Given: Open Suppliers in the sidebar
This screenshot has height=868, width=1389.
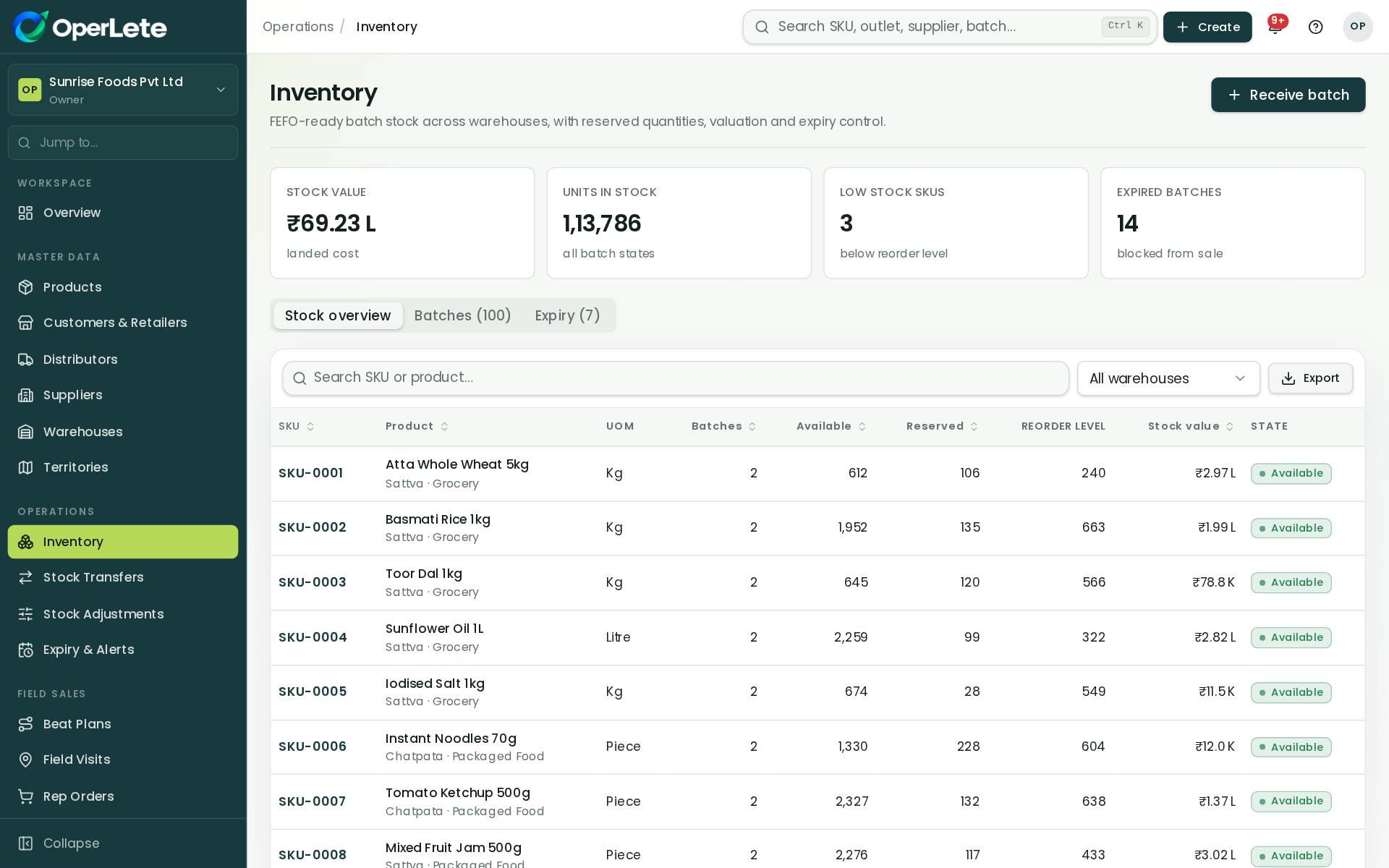Looking at the screenshot, I should (123, 395).
